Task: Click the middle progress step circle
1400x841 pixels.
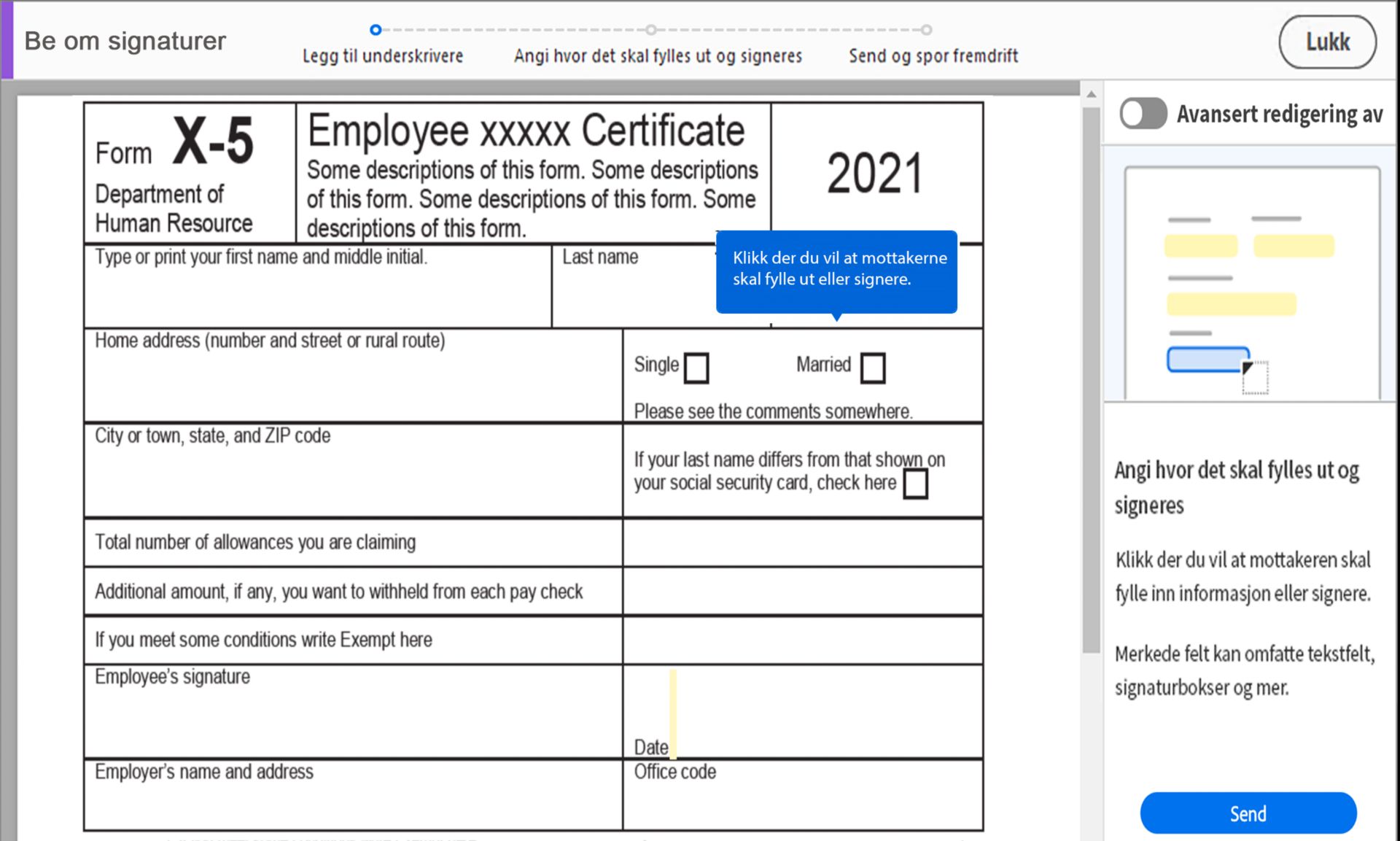Action: [650, 30]
